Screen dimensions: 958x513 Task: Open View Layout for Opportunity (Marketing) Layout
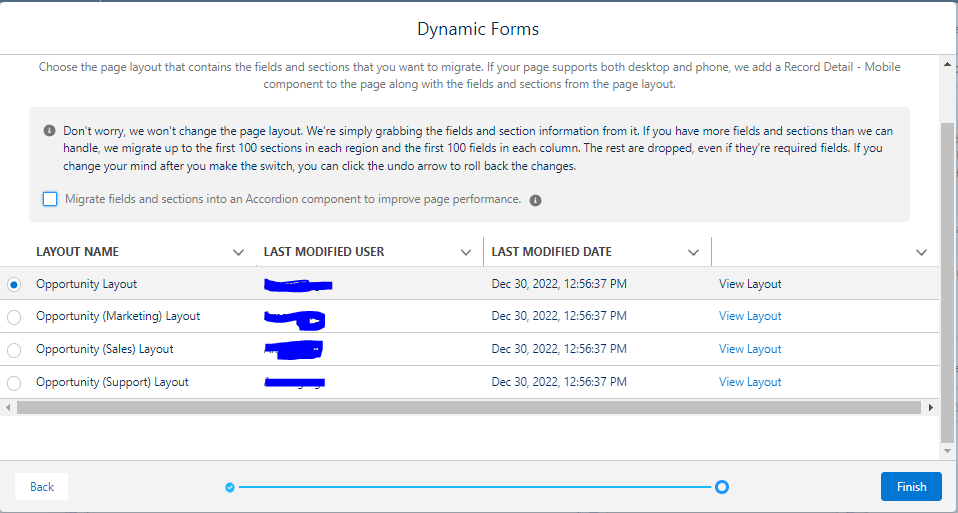[x=750, y=316]
